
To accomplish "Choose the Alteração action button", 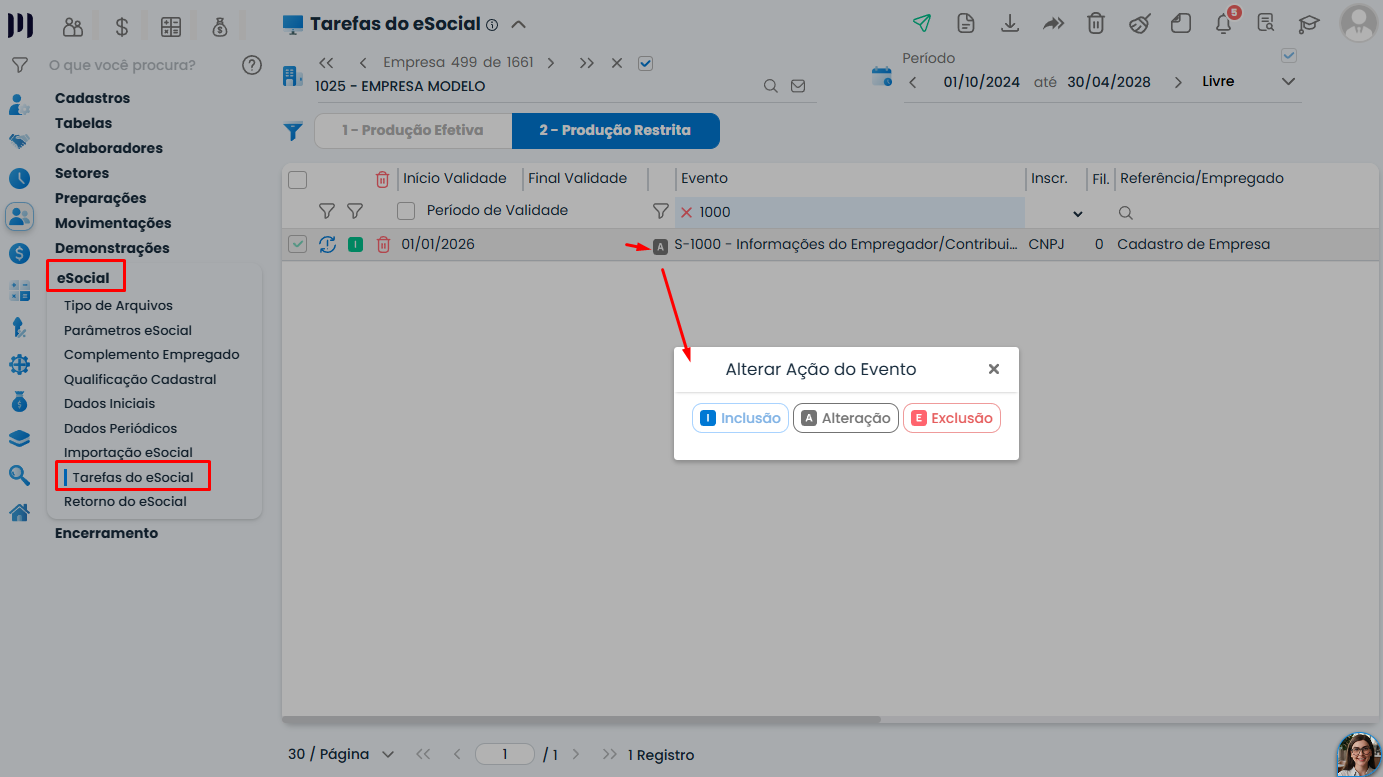I will [x=846, y=418].
